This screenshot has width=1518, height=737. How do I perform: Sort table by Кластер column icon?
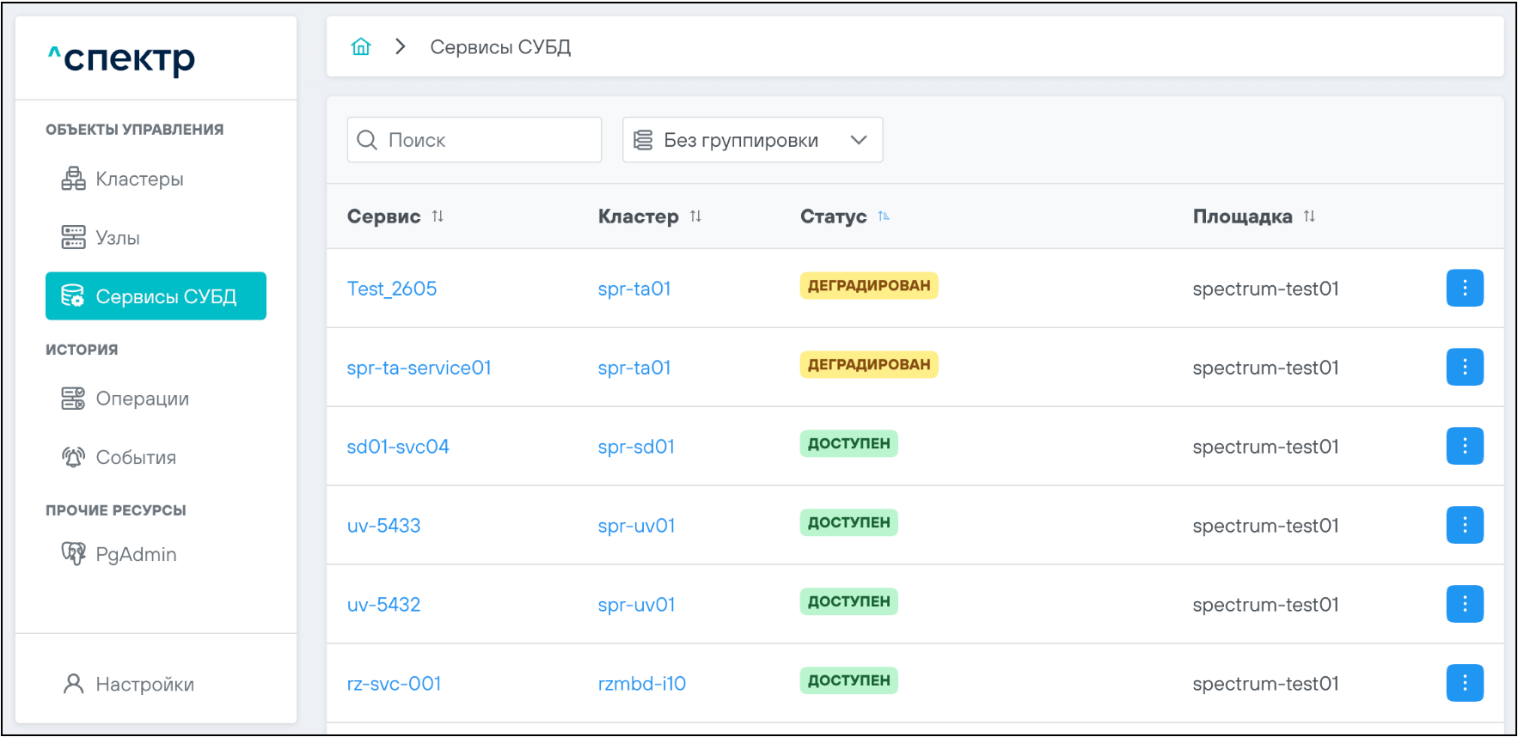click(x=695, y=217)
